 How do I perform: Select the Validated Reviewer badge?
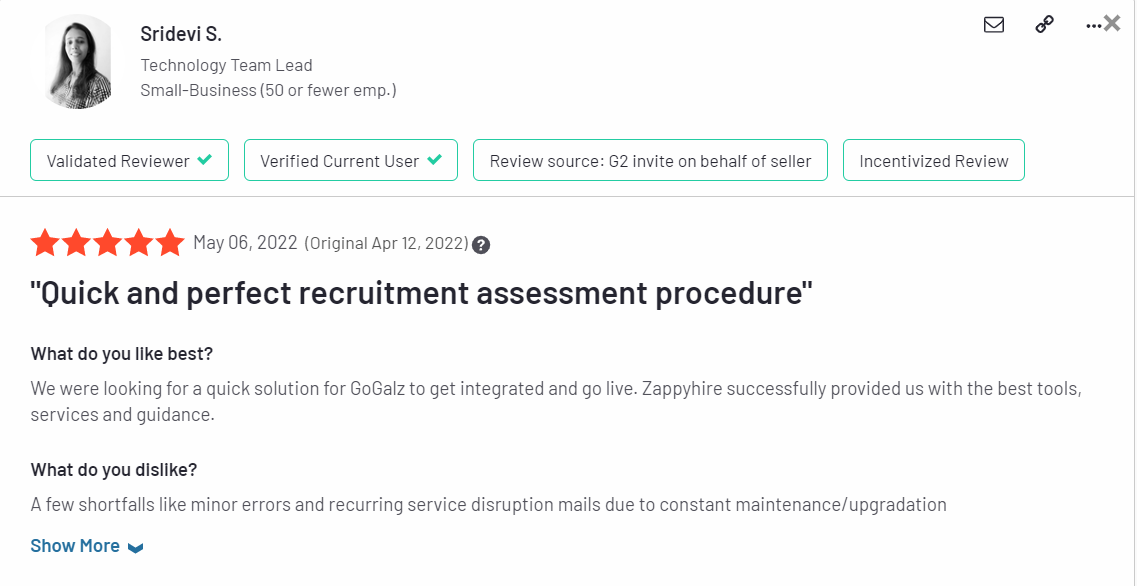pos(129,160)
